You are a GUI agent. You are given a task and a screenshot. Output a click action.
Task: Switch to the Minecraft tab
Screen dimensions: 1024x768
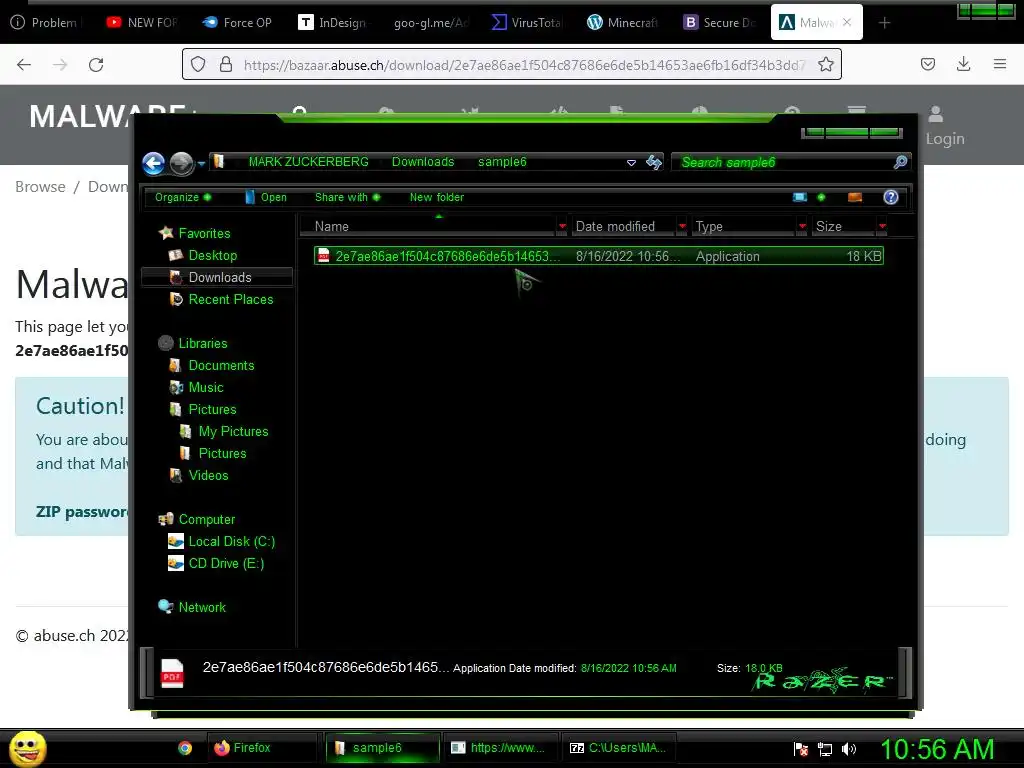(x=622, y=23)
